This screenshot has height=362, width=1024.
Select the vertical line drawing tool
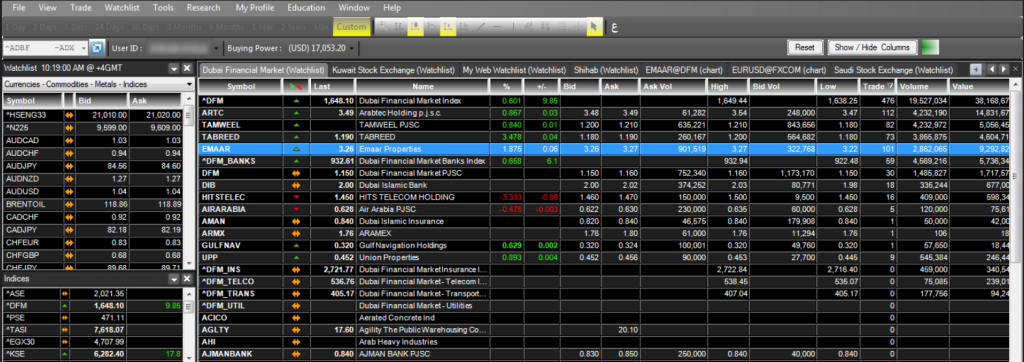point(513,26)
